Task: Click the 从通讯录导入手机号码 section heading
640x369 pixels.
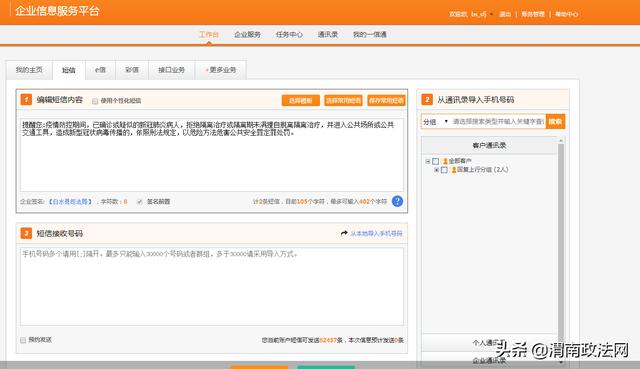Action: [476, 100]
